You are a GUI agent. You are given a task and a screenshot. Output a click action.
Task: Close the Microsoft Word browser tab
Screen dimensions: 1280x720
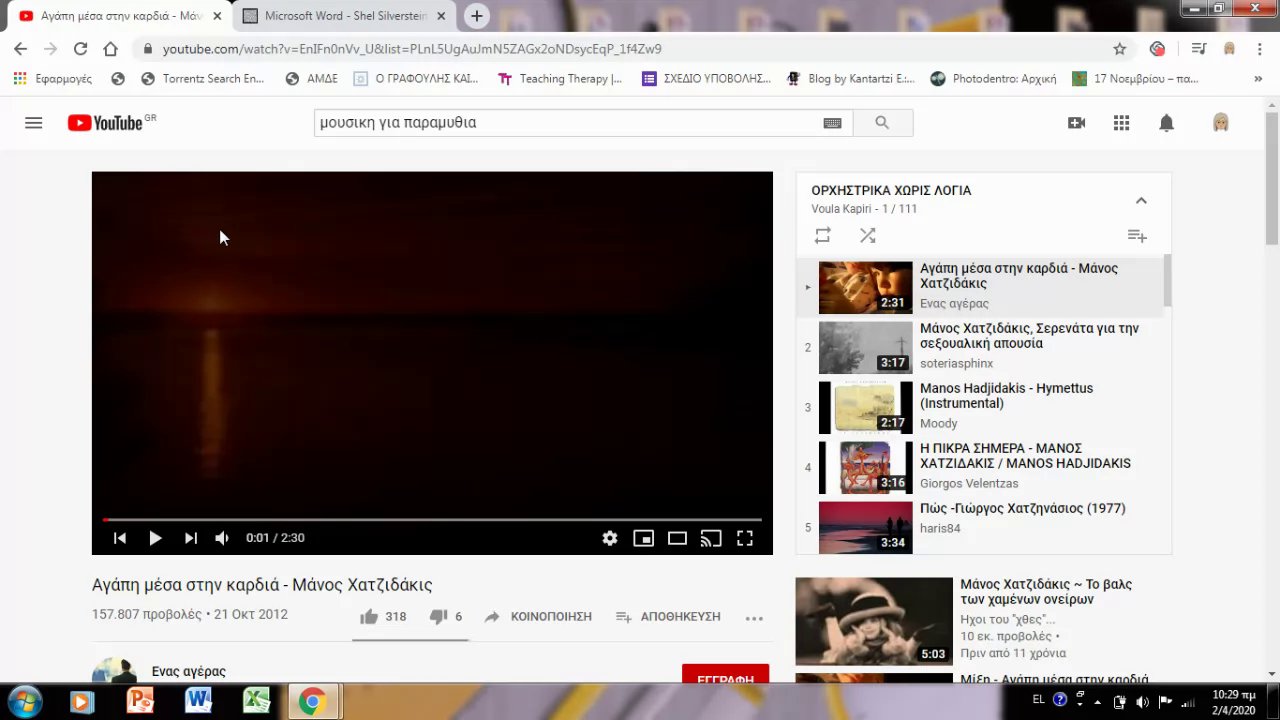point(441,16)
